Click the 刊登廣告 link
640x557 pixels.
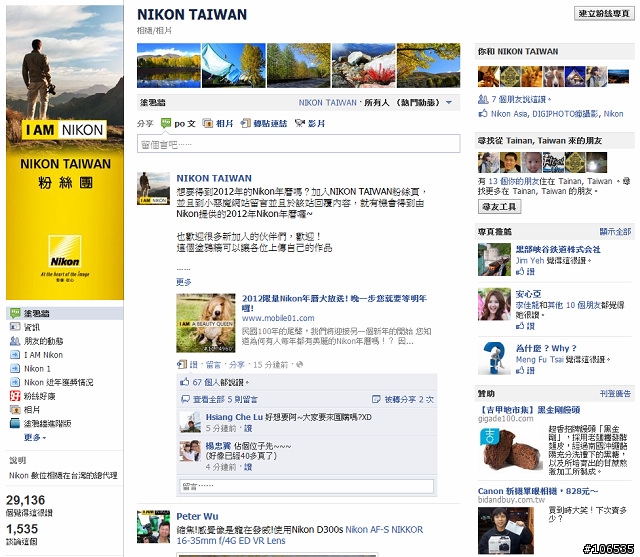tap(615, 394)
